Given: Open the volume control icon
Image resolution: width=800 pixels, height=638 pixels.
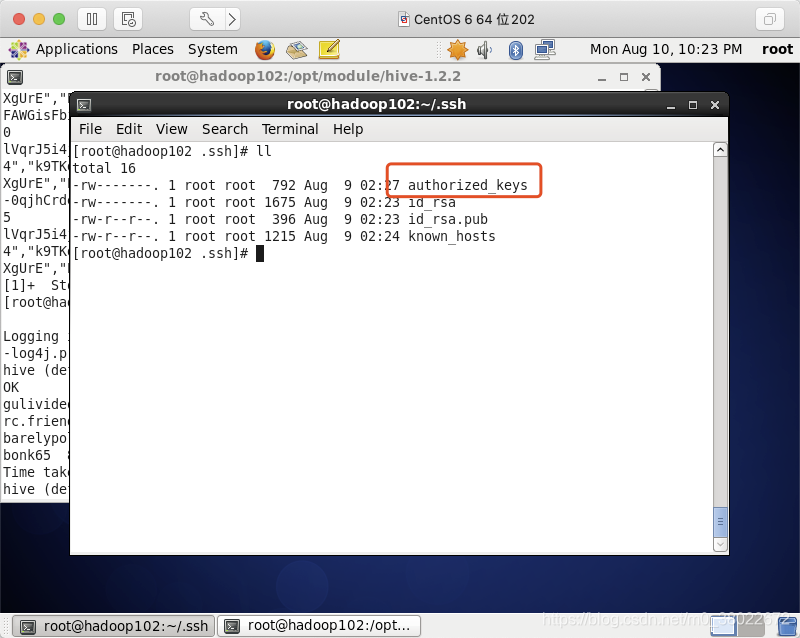Looking at the screenshot, I should coord(484,50).
